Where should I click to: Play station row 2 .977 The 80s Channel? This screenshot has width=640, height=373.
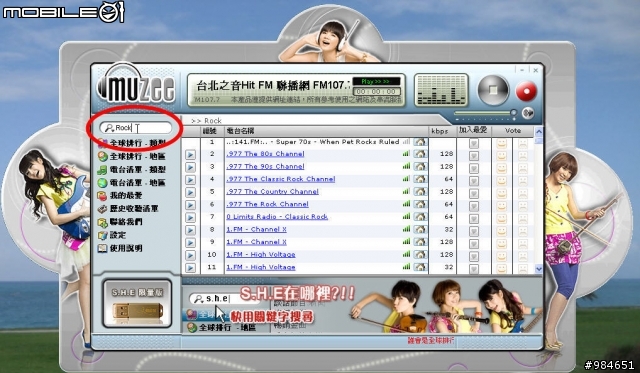click(x=190, y=155)
